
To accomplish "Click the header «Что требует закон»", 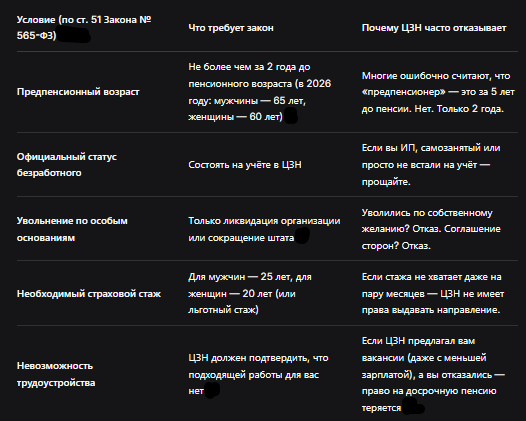I will (231, 28).
